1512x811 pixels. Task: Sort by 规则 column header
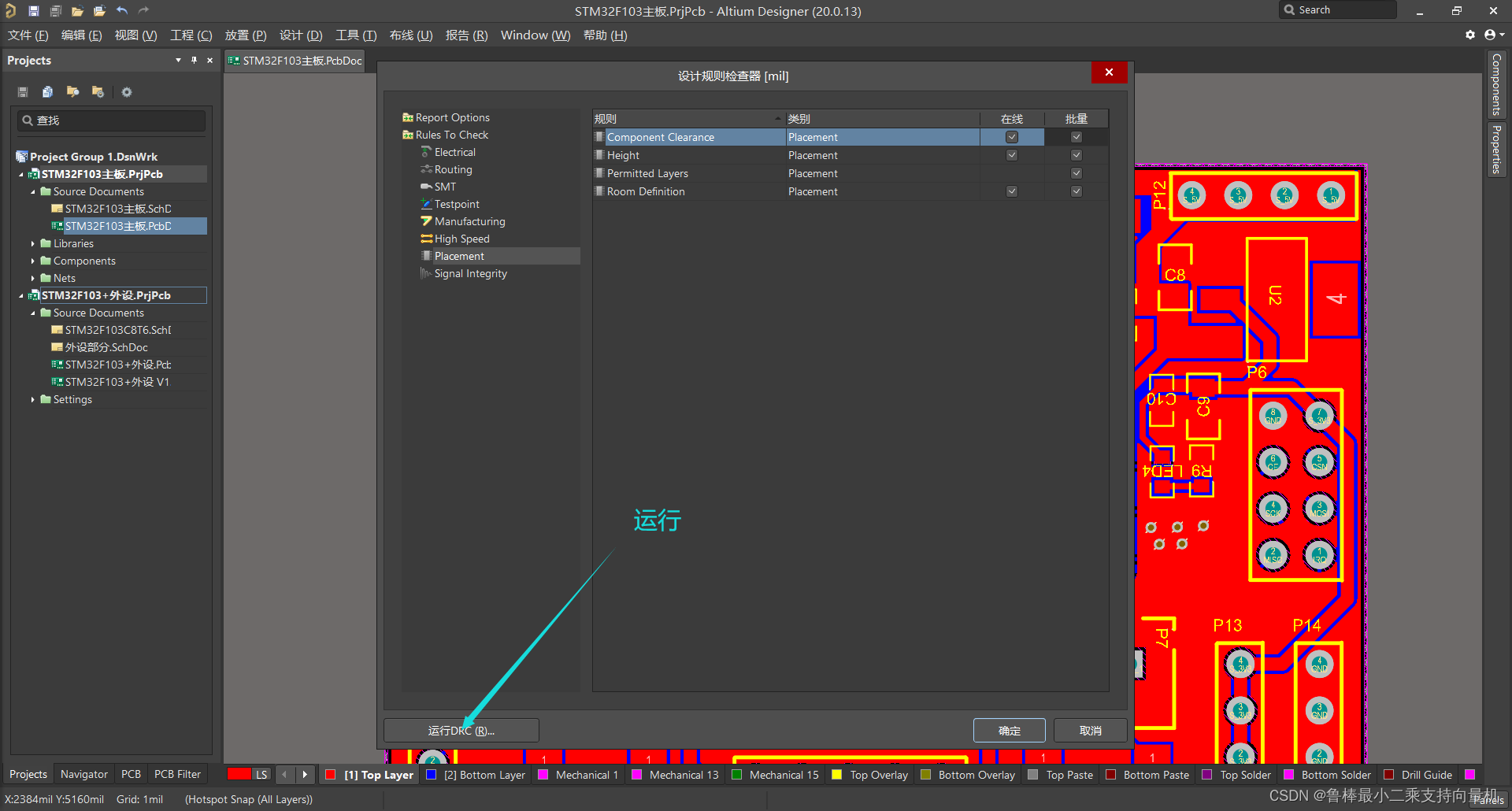(x=689, y=119)
